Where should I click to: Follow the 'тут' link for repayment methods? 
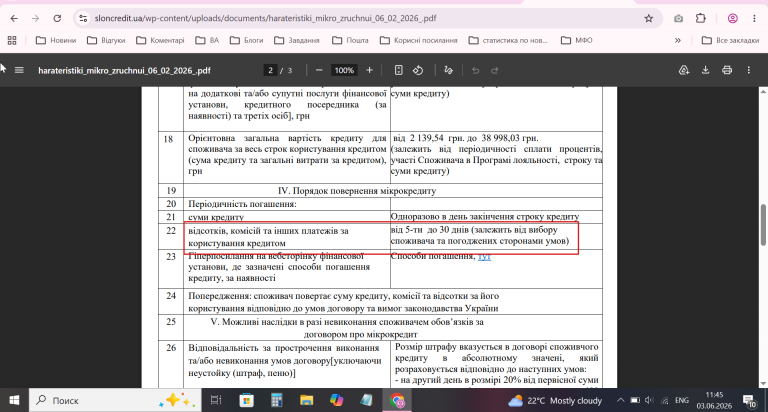484,256
